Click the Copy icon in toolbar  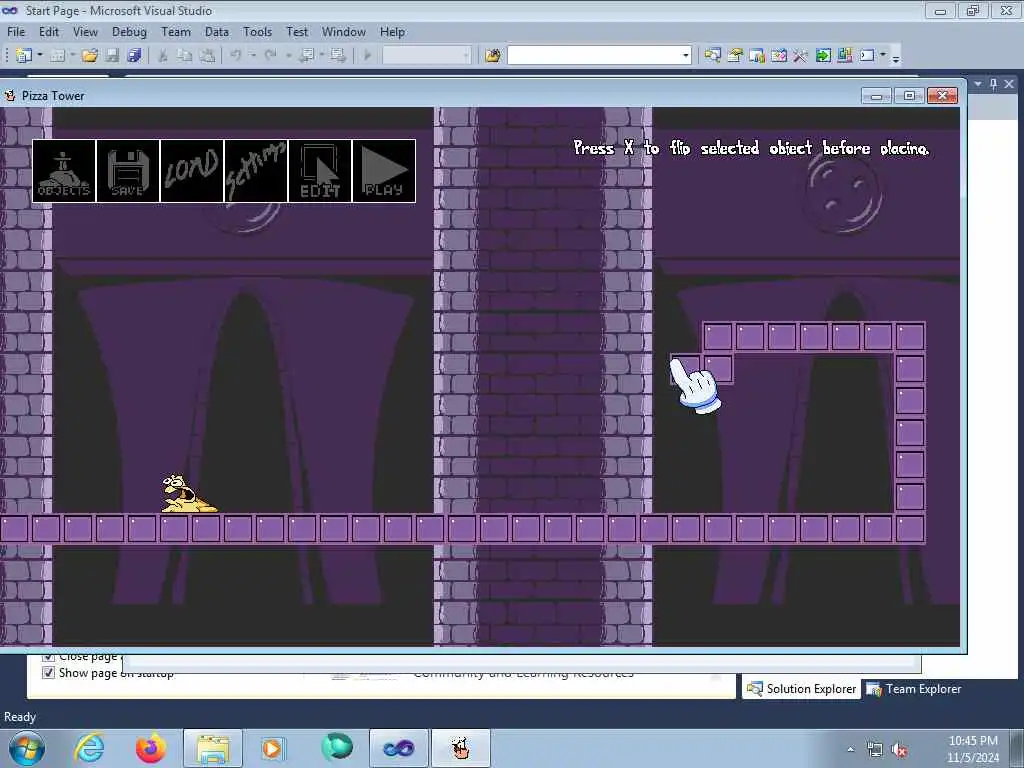click(185, 56)
